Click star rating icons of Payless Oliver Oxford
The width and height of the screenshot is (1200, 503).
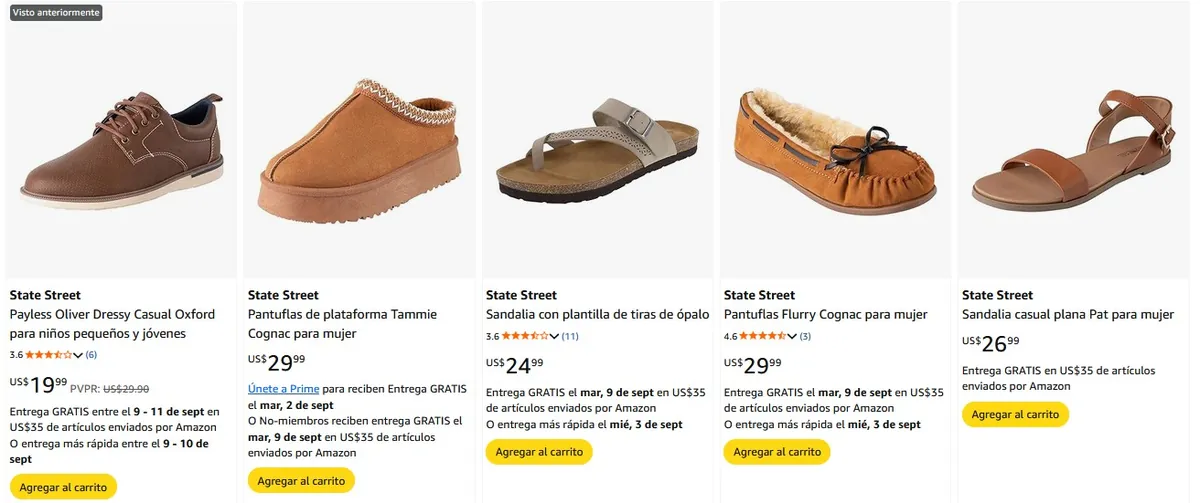(x=49, y=354)
